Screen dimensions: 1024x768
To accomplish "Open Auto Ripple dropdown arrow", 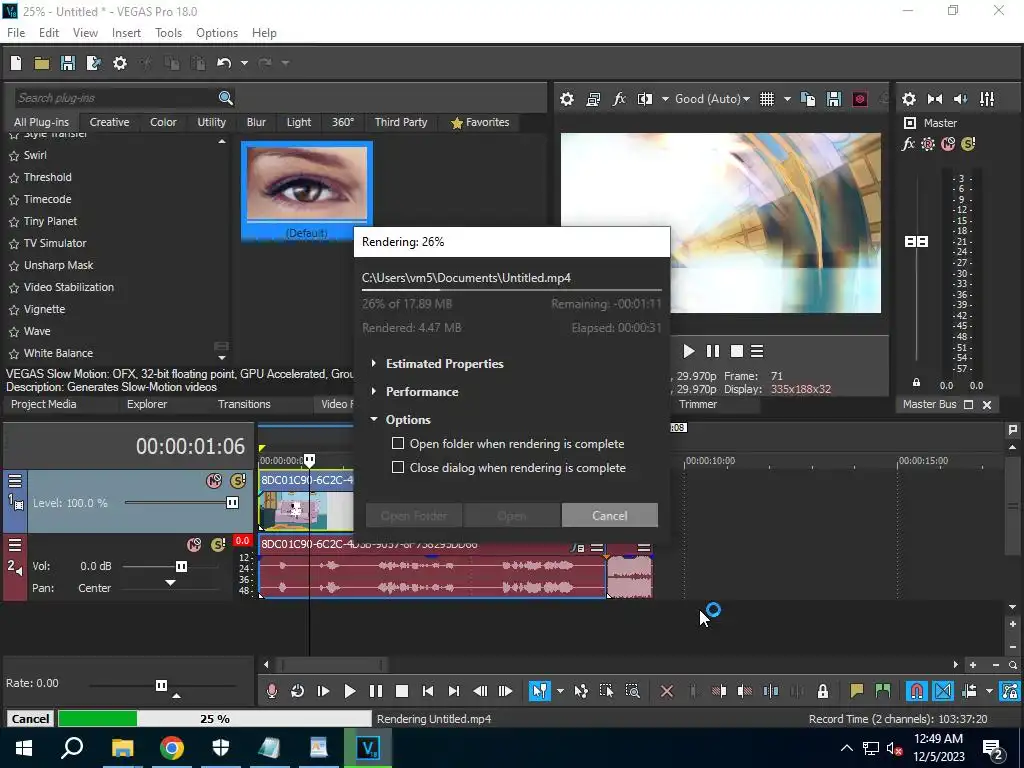I will pyautogui.click(x=989, y=691).
